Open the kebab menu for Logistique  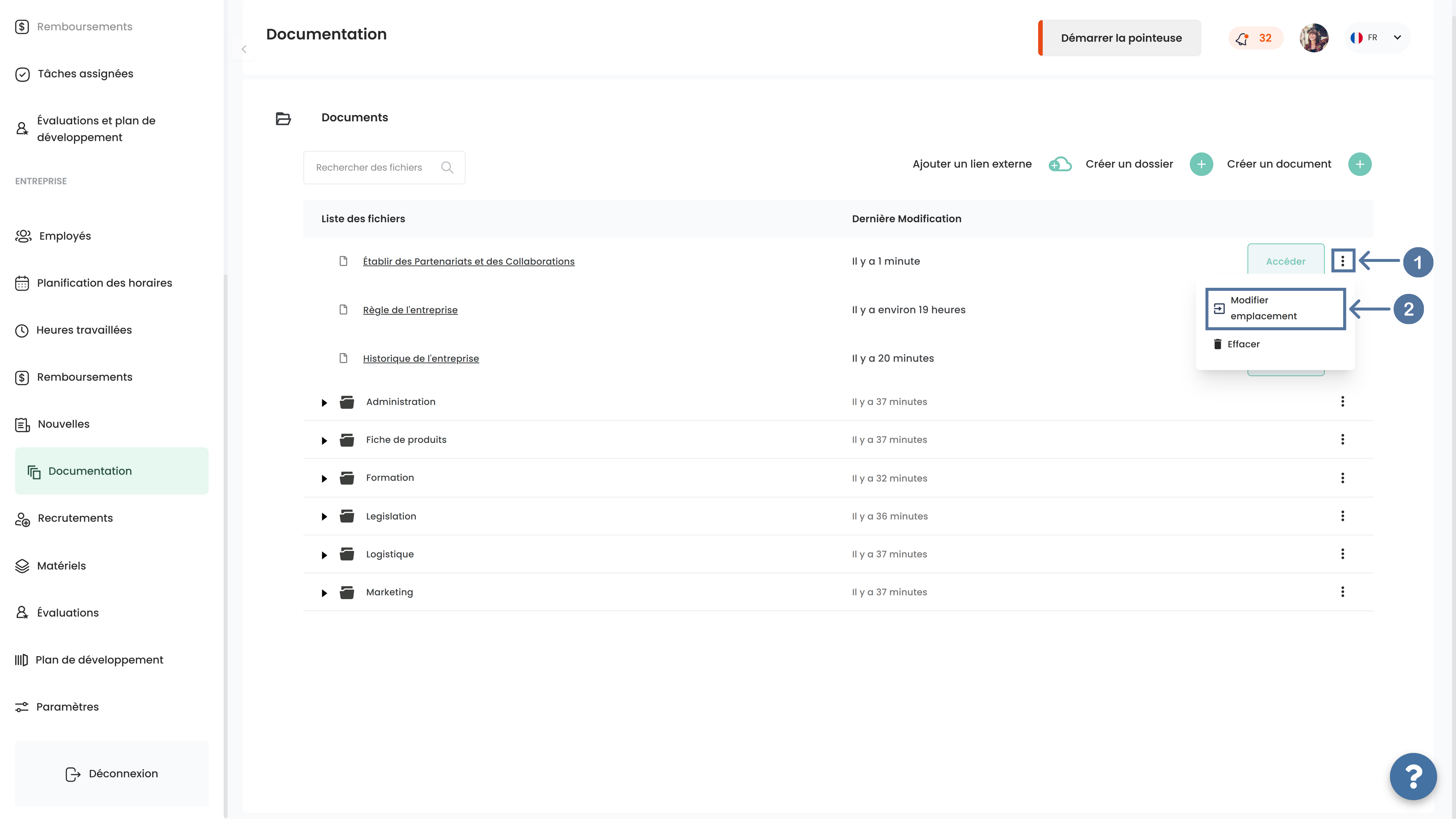click(x=1342, y=554)
